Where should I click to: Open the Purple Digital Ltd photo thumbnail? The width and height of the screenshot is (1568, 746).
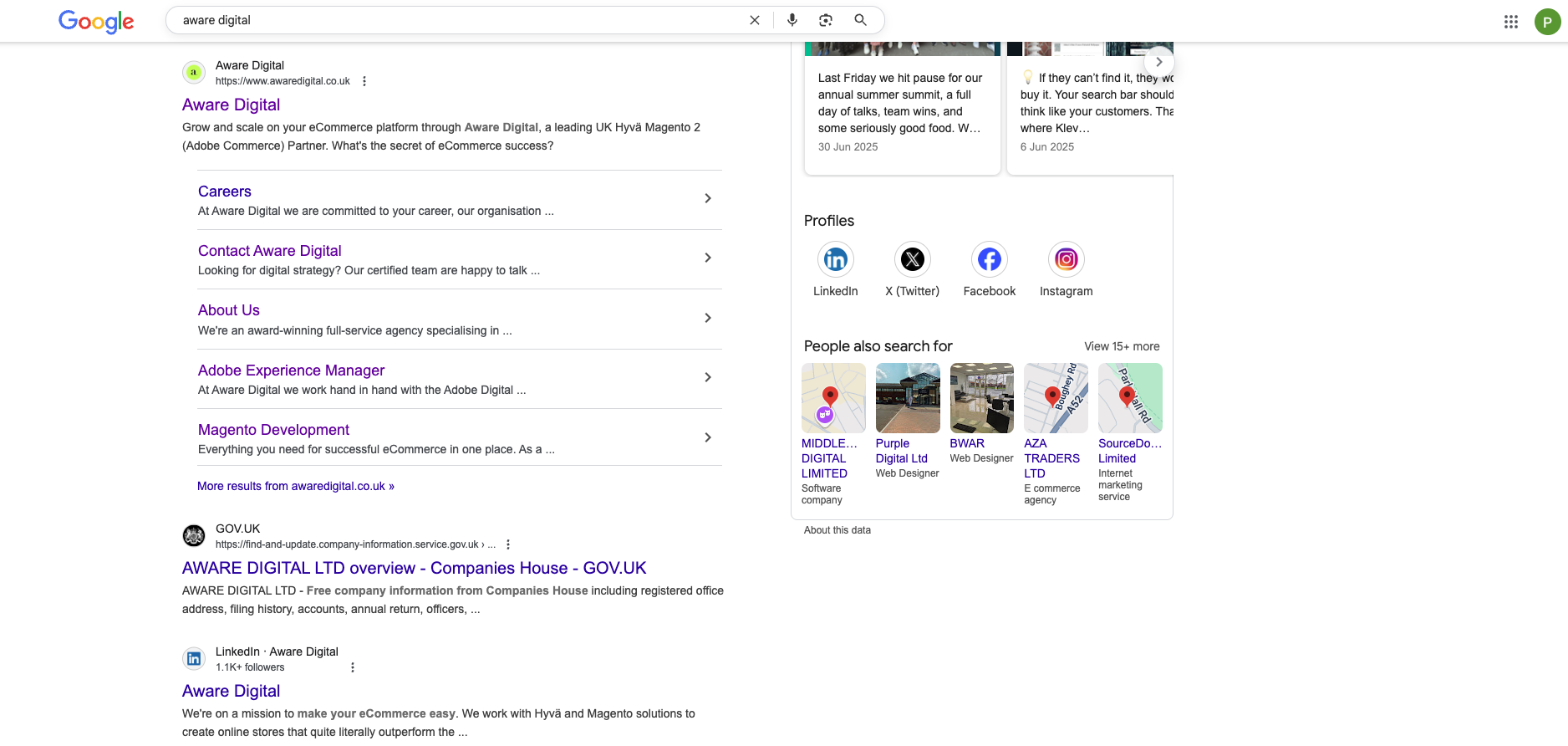908,398
